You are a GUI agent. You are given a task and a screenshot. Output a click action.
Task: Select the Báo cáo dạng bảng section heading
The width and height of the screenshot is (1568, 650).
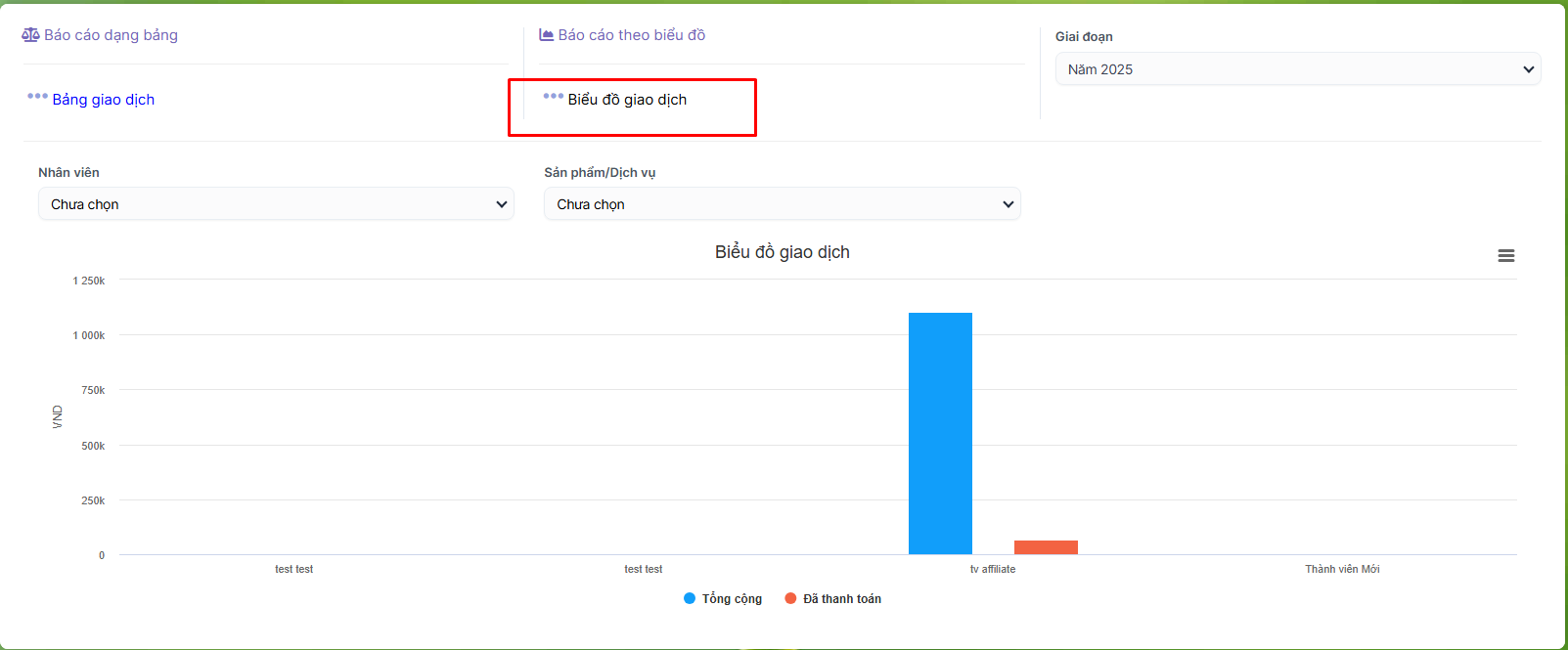click(111, 35)
